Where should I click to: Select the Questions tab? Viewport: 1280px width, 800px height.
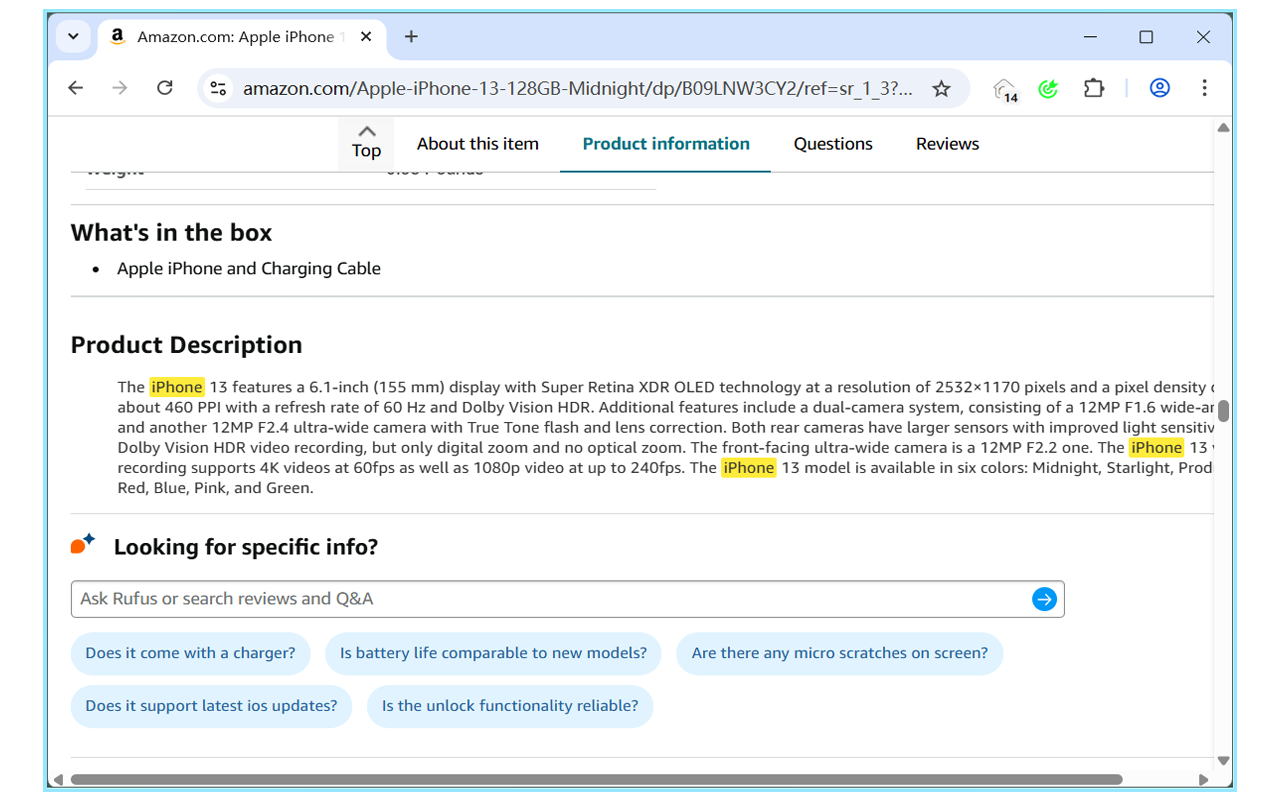pyautogui.click(x=833, y=144)
